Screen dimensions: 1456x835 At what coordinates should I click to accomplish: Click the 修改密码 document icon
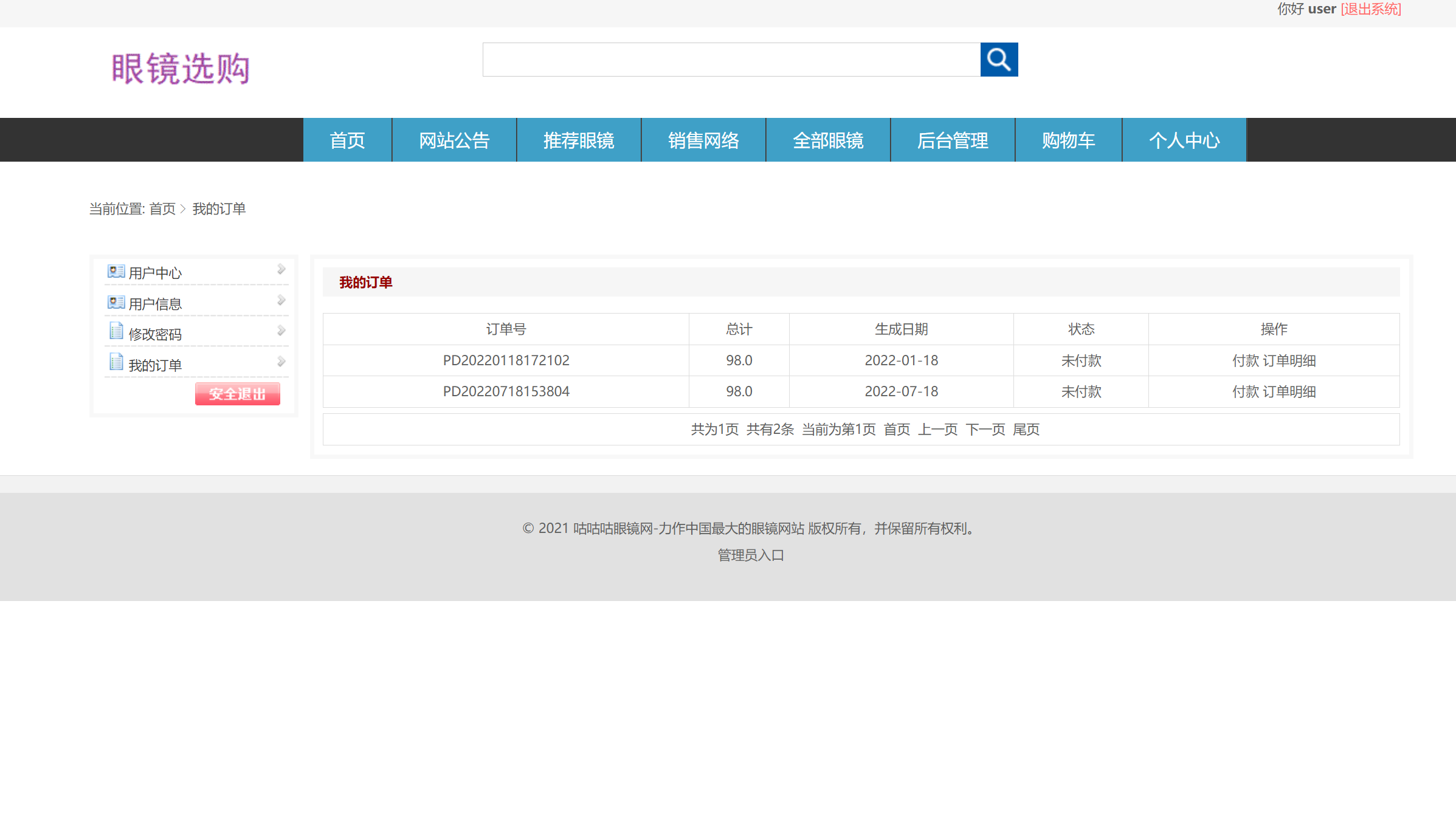[x=116, y=331]
